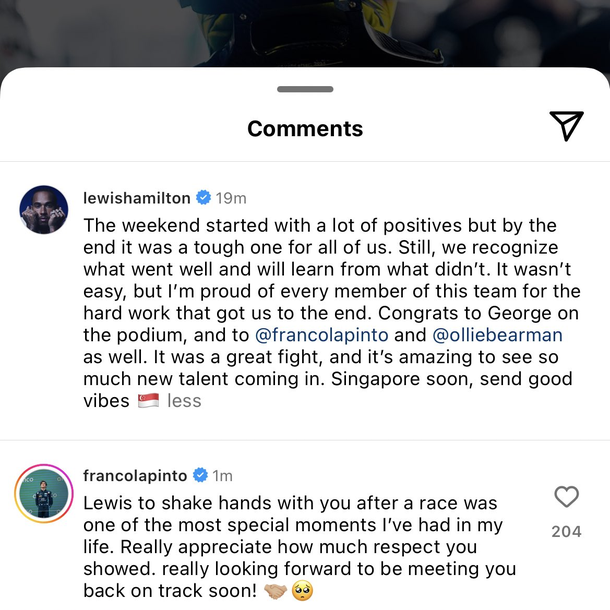The image size is (610, 610).
Task: Like francolapinto's comment with the heart
Action: [566, 497]
